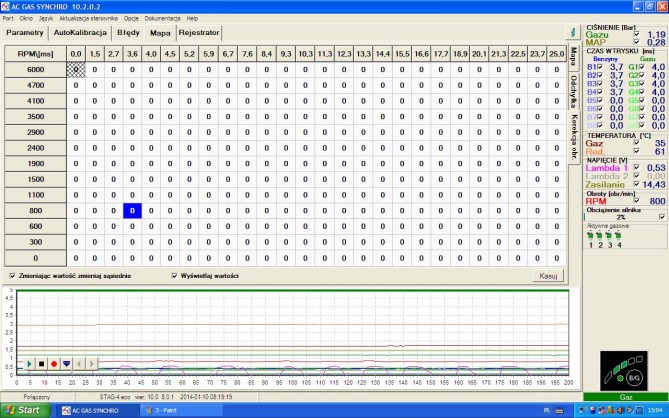Select the hatched cell at 6000 RPM, 0.0 ms
This screenshot has height=418, width=669.
tap(76, 70)
